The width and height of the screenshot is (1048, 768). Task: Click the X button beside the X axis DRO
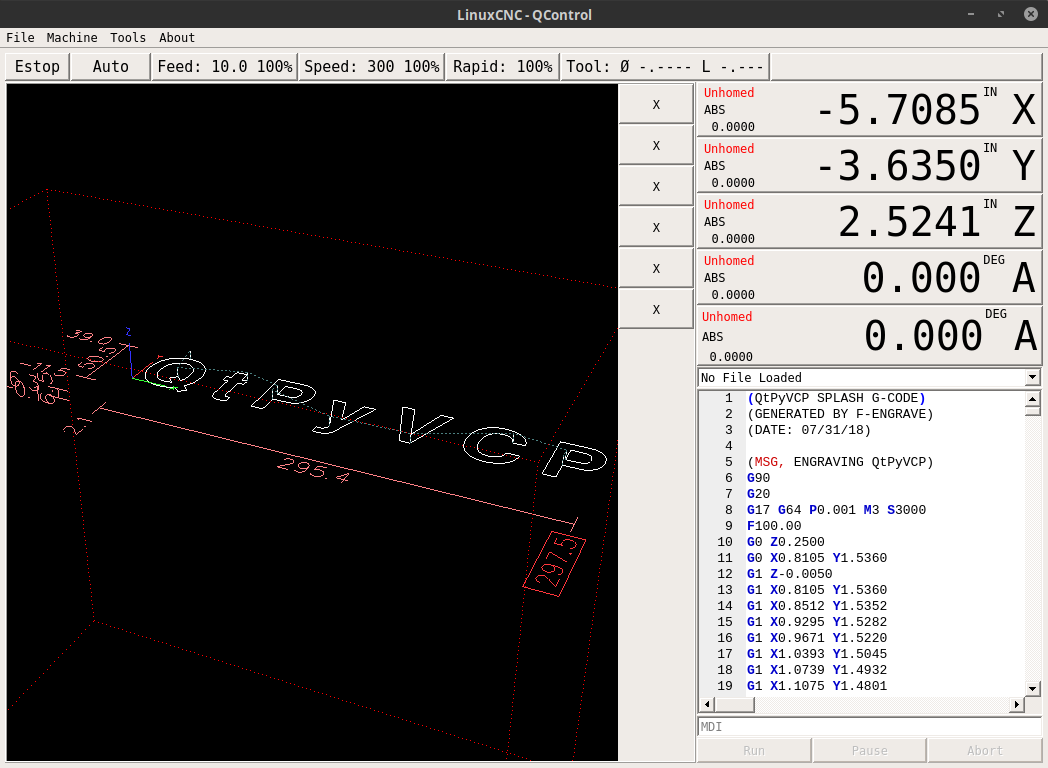pyautogui.click(x=656, y=104)
